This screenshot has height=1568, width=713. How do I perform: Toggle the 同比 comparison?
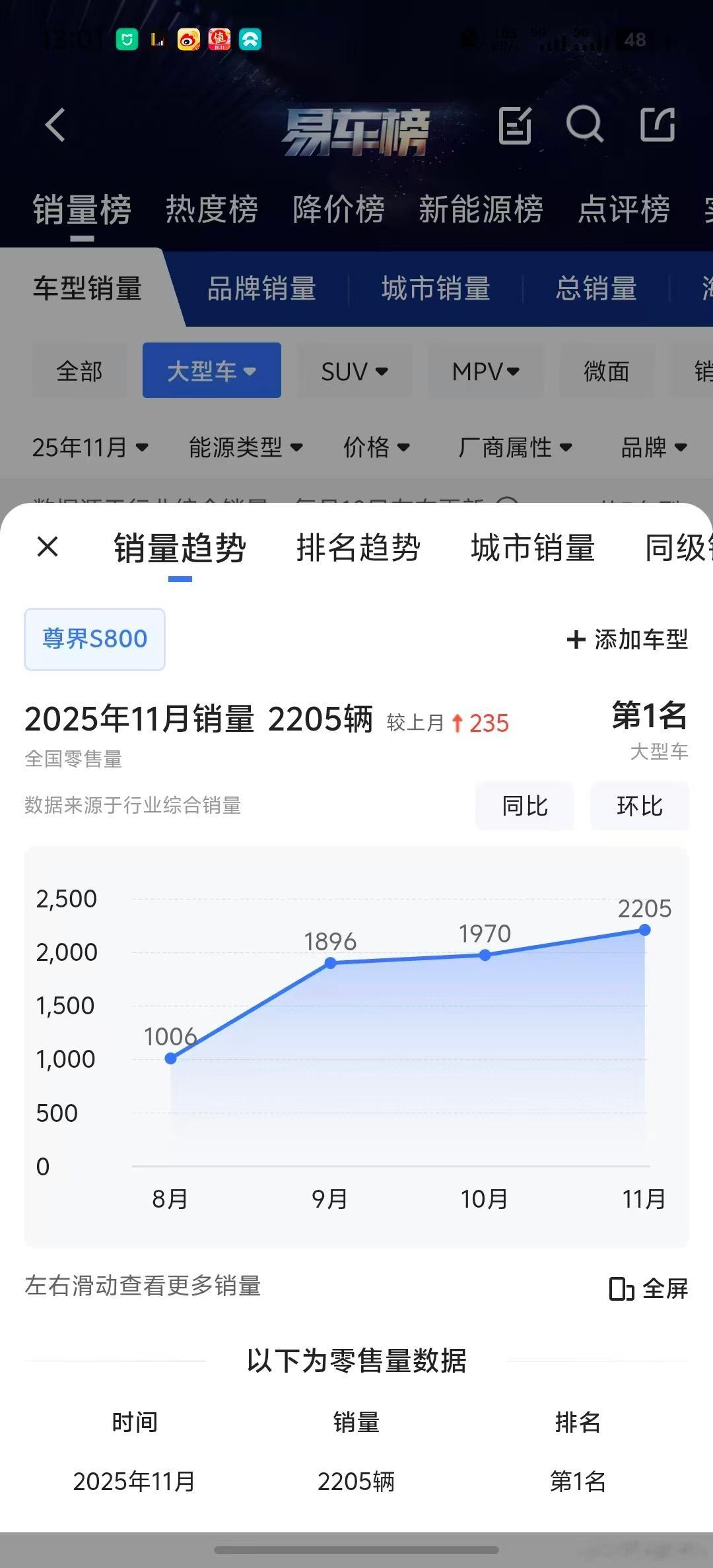(x=524, y=806)
